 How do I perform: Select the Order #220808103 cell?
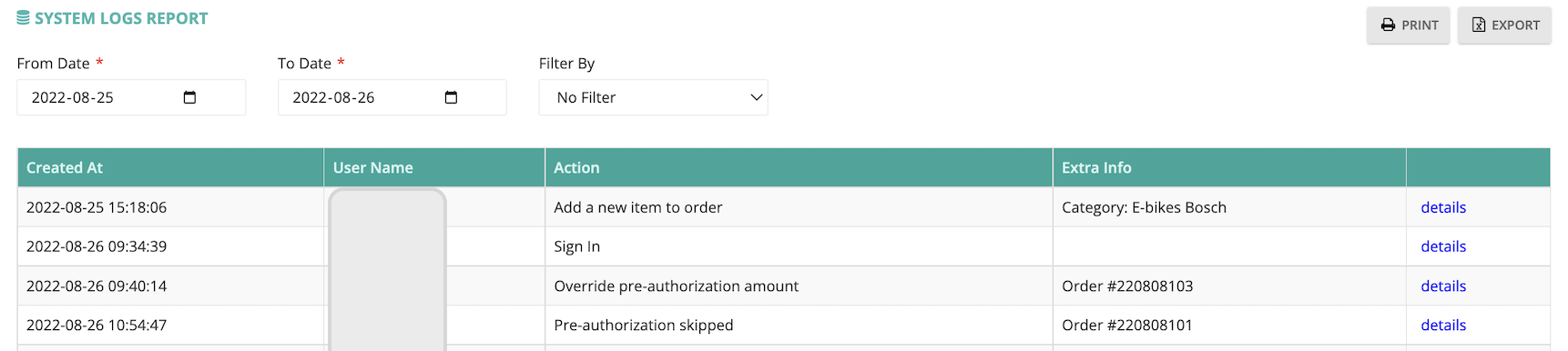tap(1229, 286)
